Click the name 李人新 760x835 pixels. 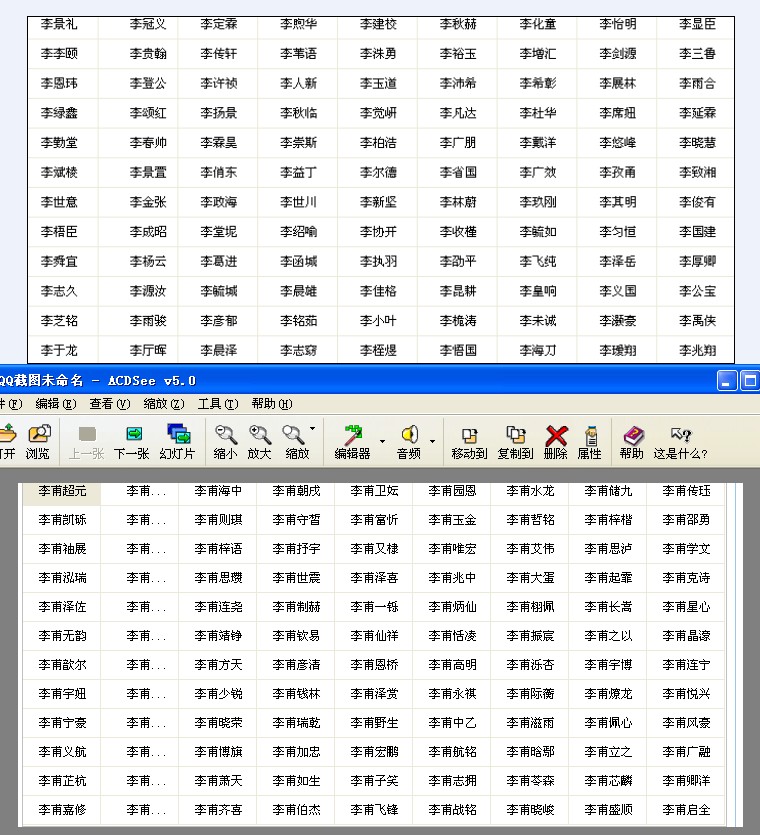pyautogui.click(x=298, y=84)
